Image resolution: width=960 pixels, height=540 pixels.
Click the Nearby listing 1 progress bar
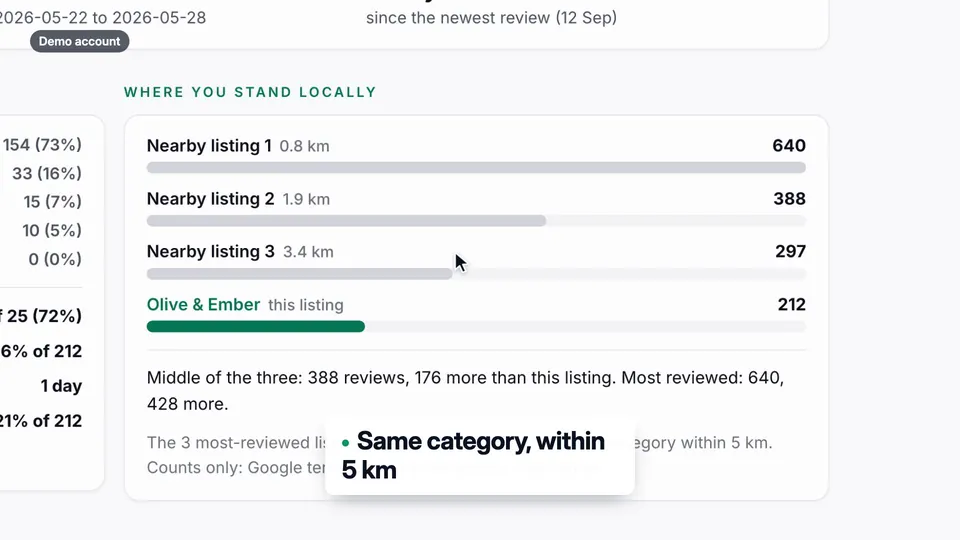pos(476,168)
